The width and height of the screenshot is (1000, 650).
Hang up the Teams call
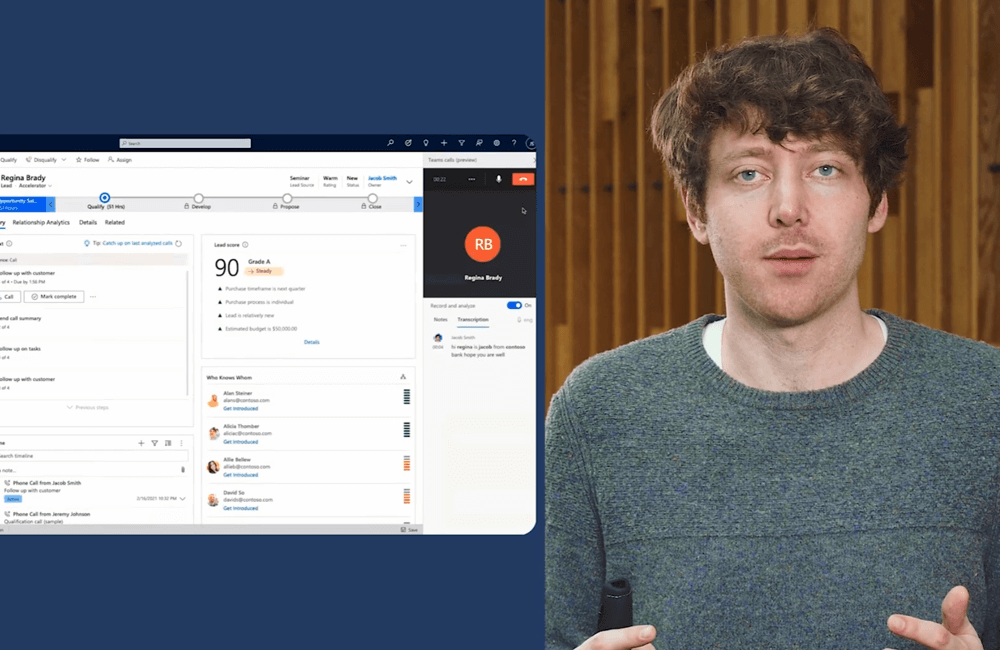click(x=523, y=179)
